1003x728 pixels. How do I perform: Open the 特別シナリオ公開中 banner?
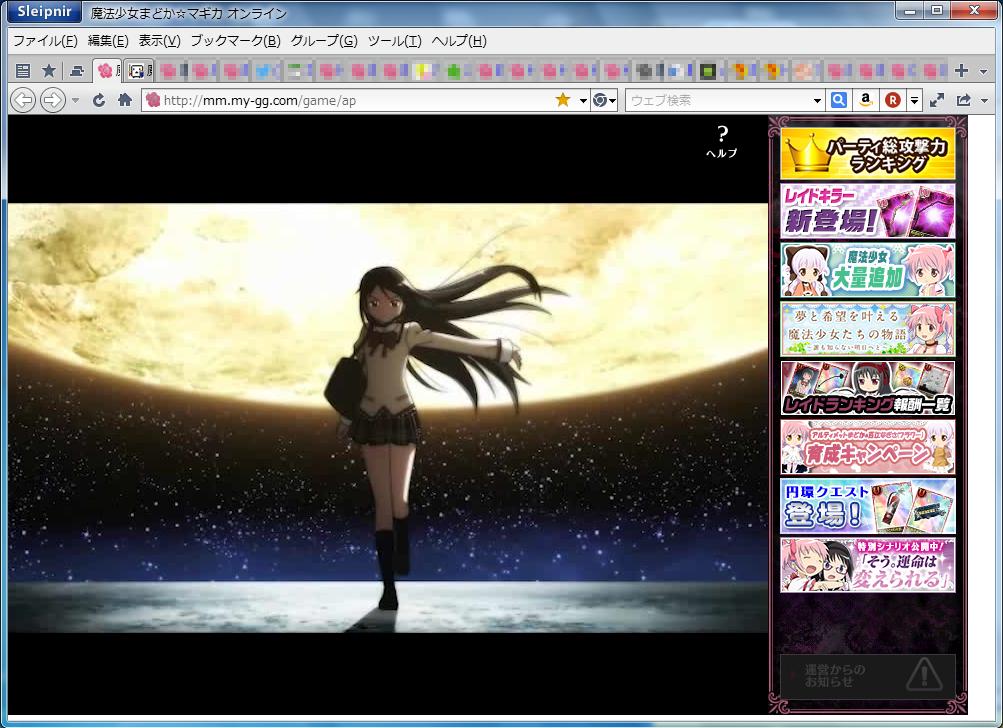point(867,565)
